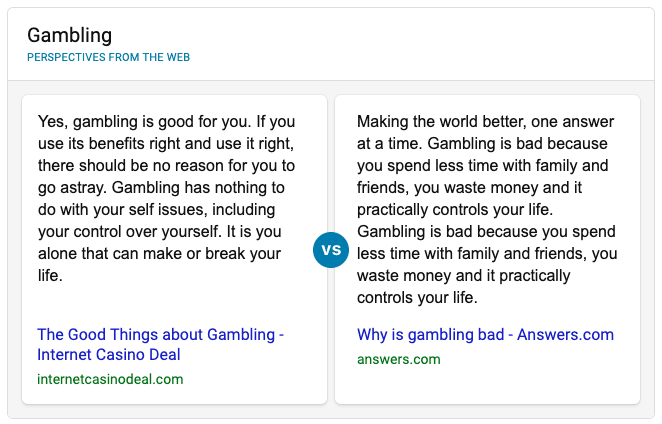Image resolution: width=662 pixels, height=424 pixels.
Task: Click the line beginning "go astray. Gambling has nothing"
Action: [161, 188]
